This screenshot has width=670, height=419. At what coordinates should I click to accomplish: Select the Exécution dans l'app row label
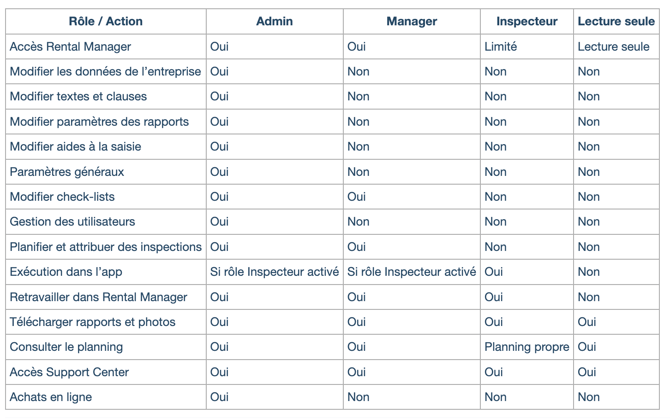tap(66, 272)
